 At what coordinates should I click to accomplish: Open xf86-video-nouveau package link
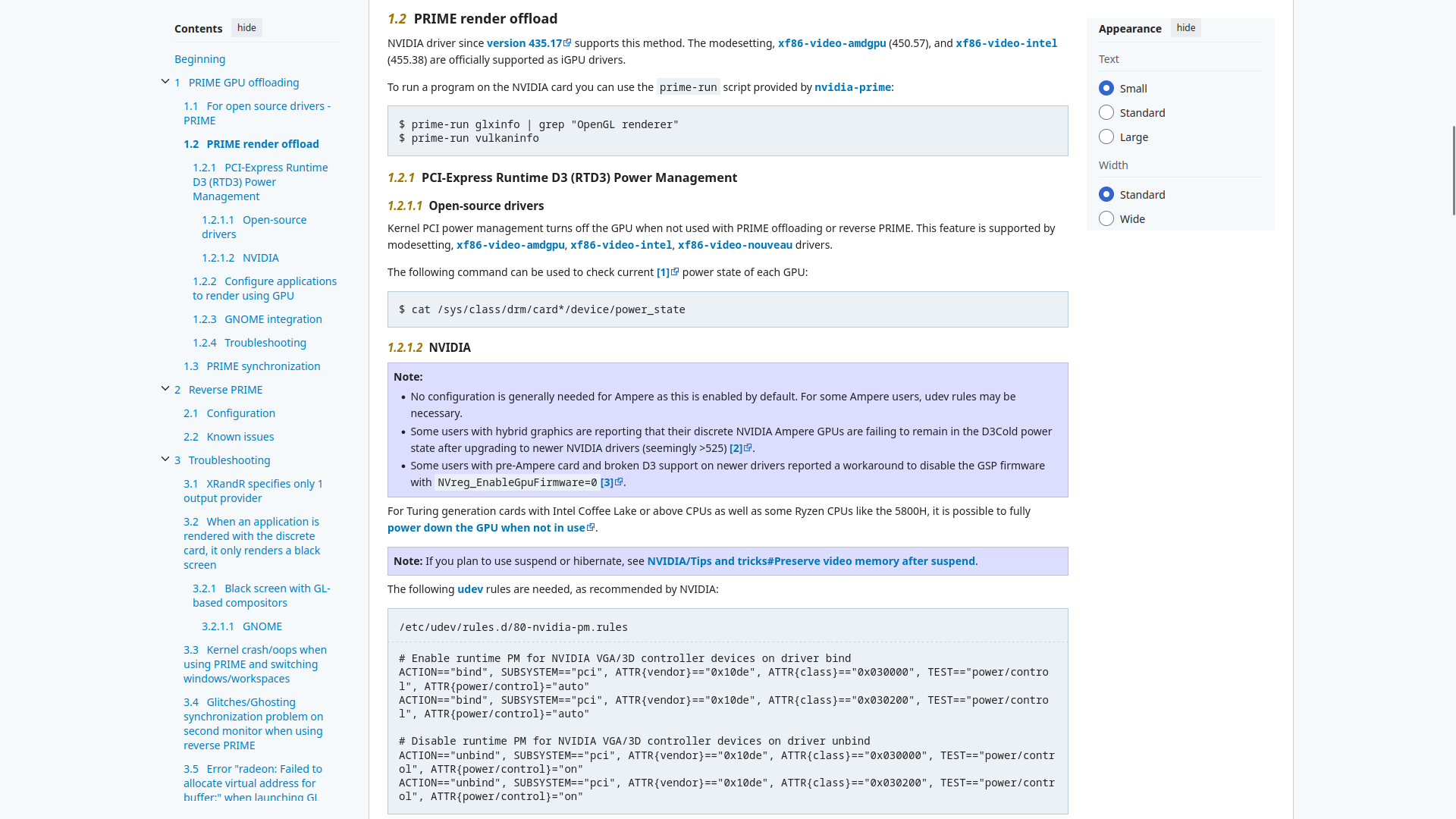coord(734,245)
